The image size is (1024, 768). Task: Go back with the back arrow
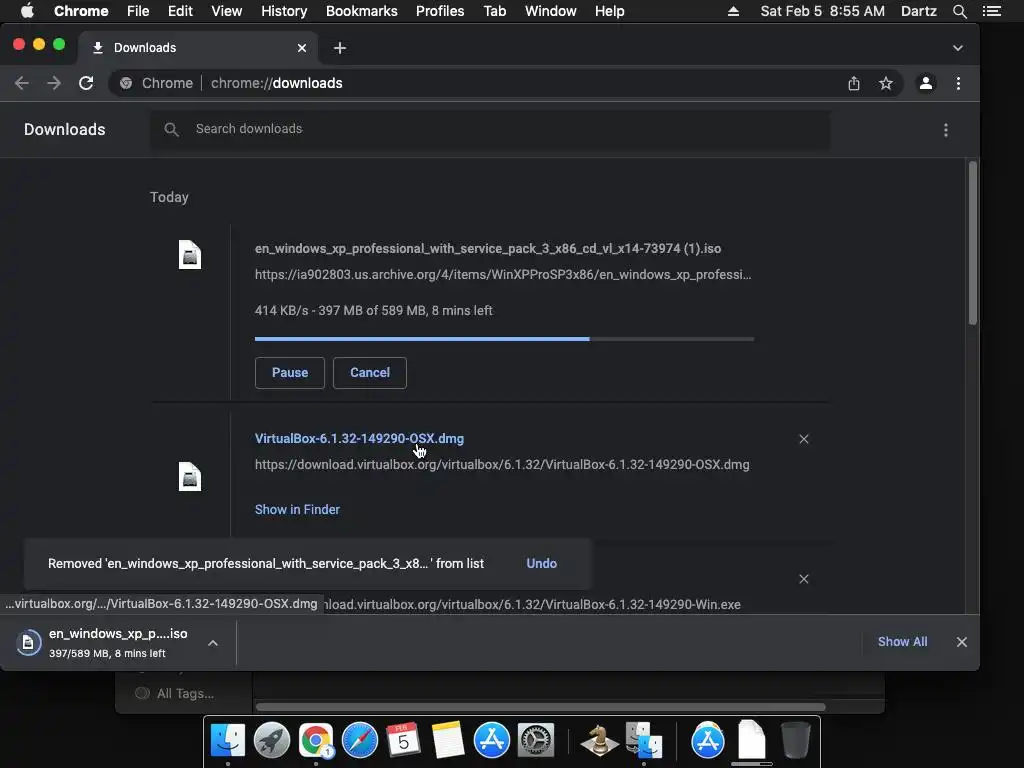point(22,83)
